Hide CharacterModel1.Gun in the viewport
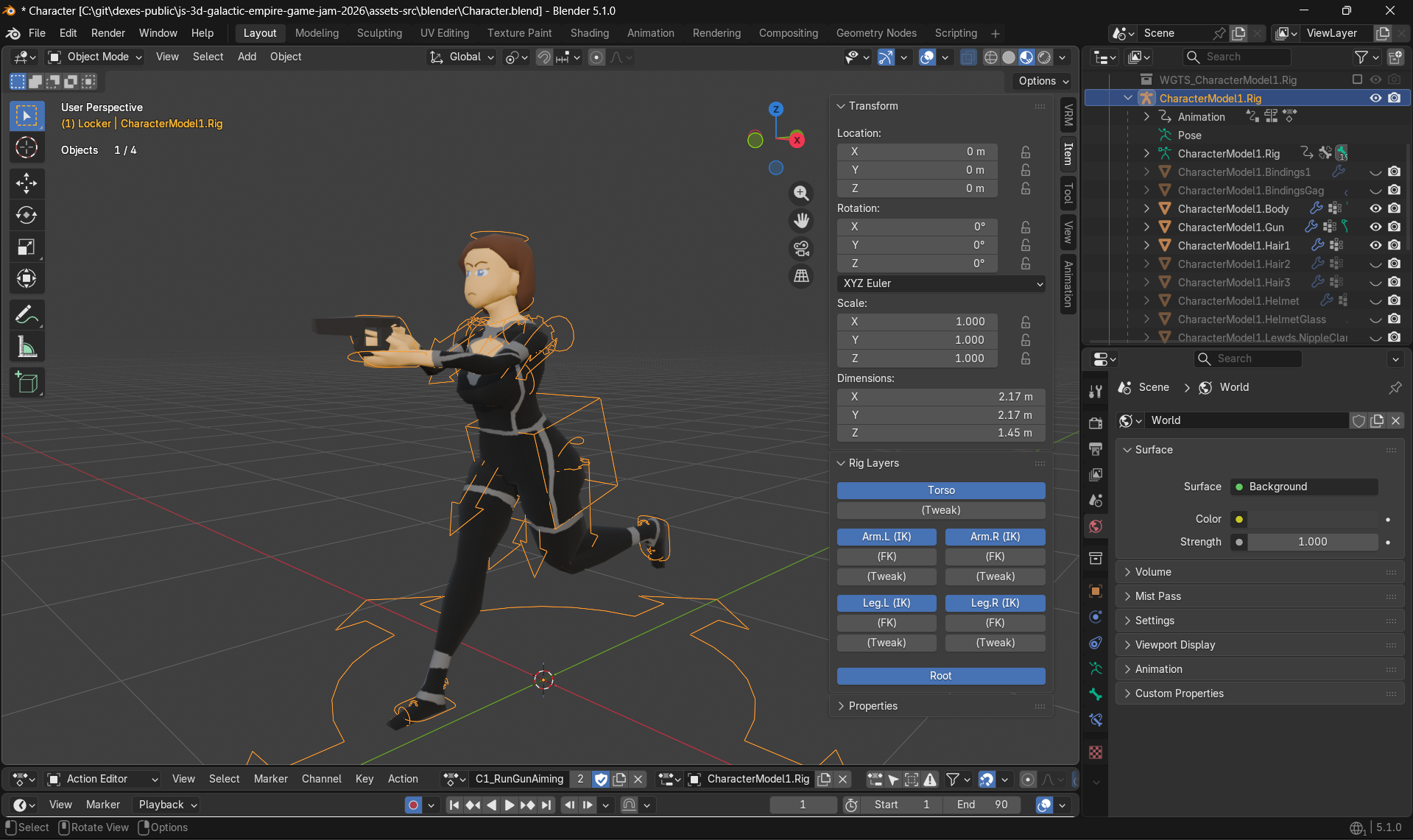The image size is (1413, 840). (1375, 227)
